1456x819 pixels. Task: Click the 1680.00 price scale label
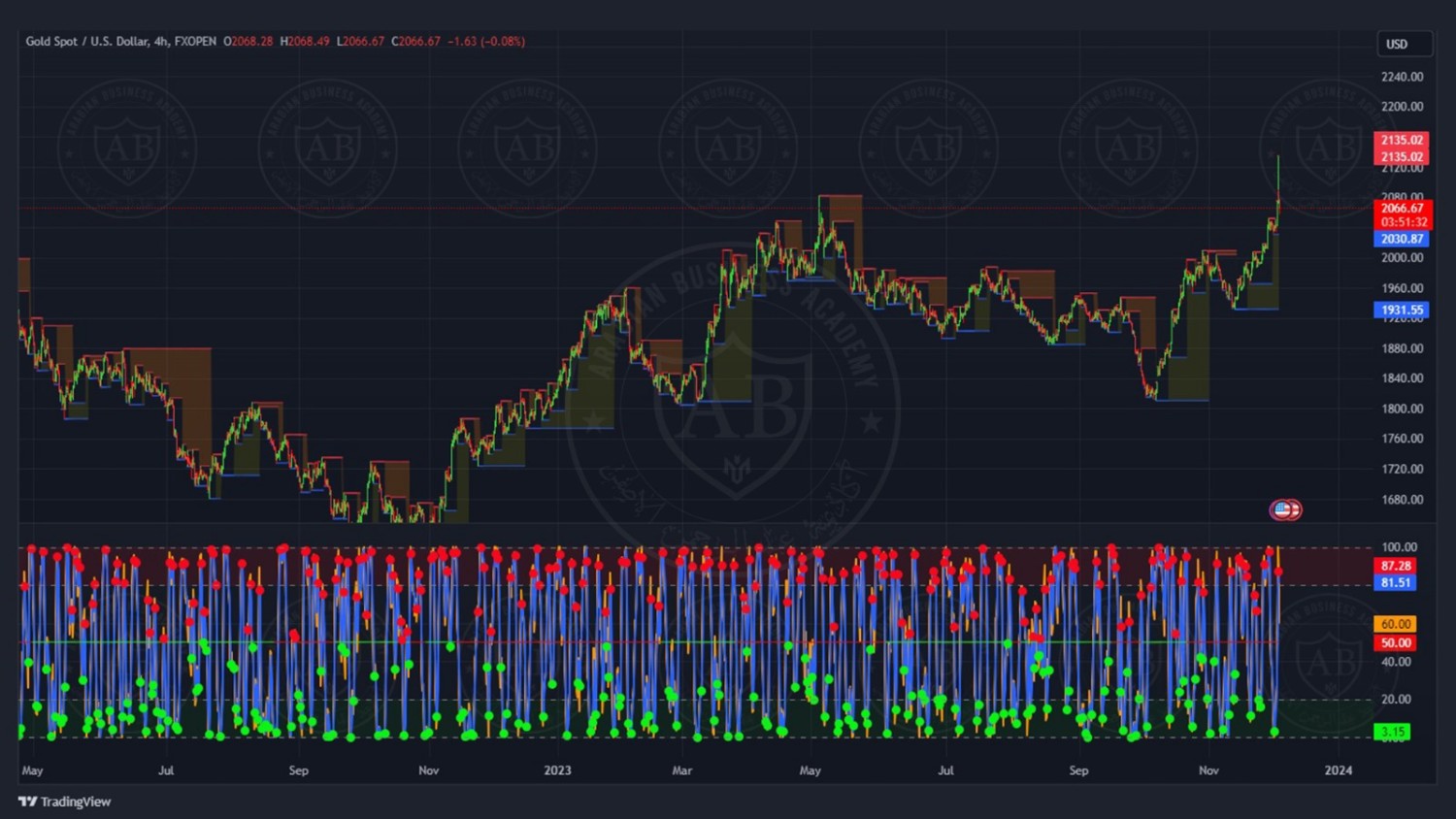point(1402,500)
